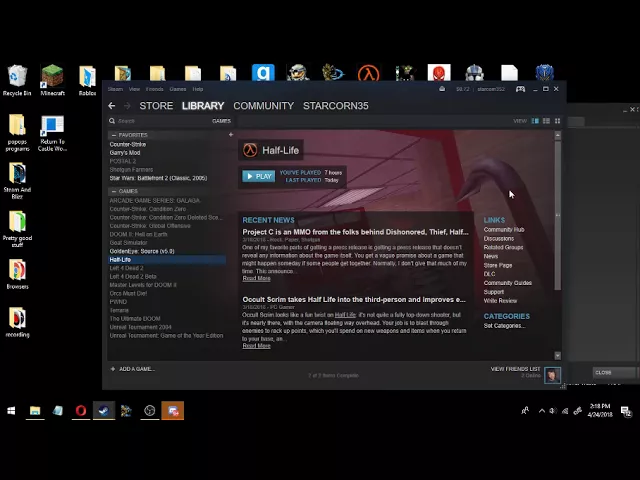
Task: Open the STARCORN35 profile tab
Action: click(x=336, y=106)
